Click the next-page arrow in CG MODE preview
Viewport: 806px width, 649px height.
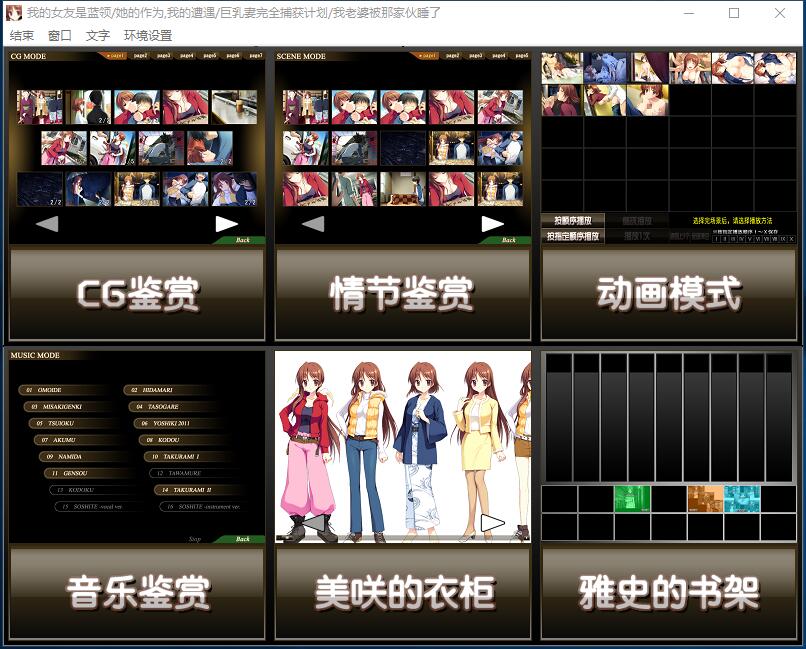(x=226, y=224)
